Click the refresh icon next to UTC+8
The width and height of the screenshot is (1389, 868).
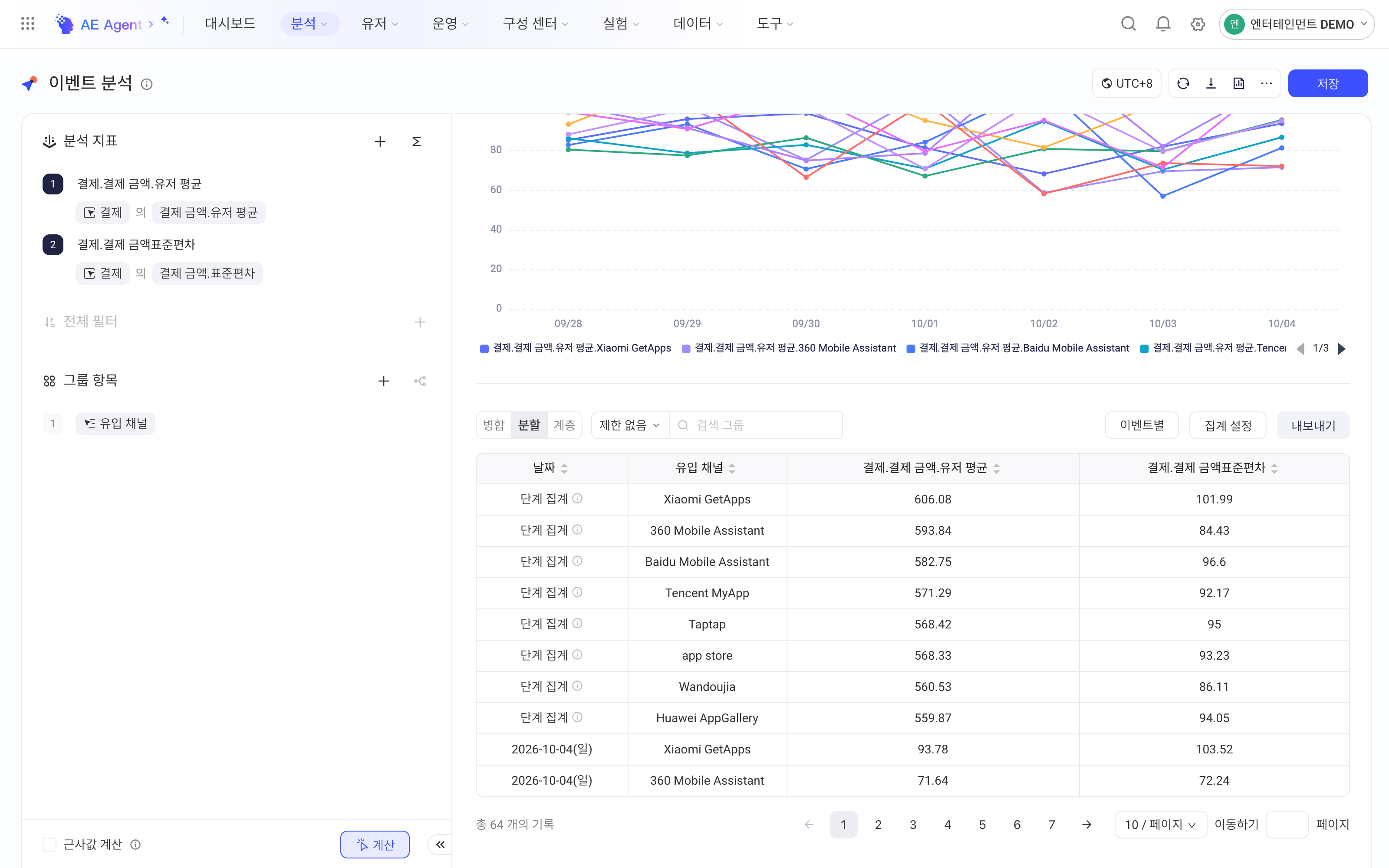coord(1183,83)
